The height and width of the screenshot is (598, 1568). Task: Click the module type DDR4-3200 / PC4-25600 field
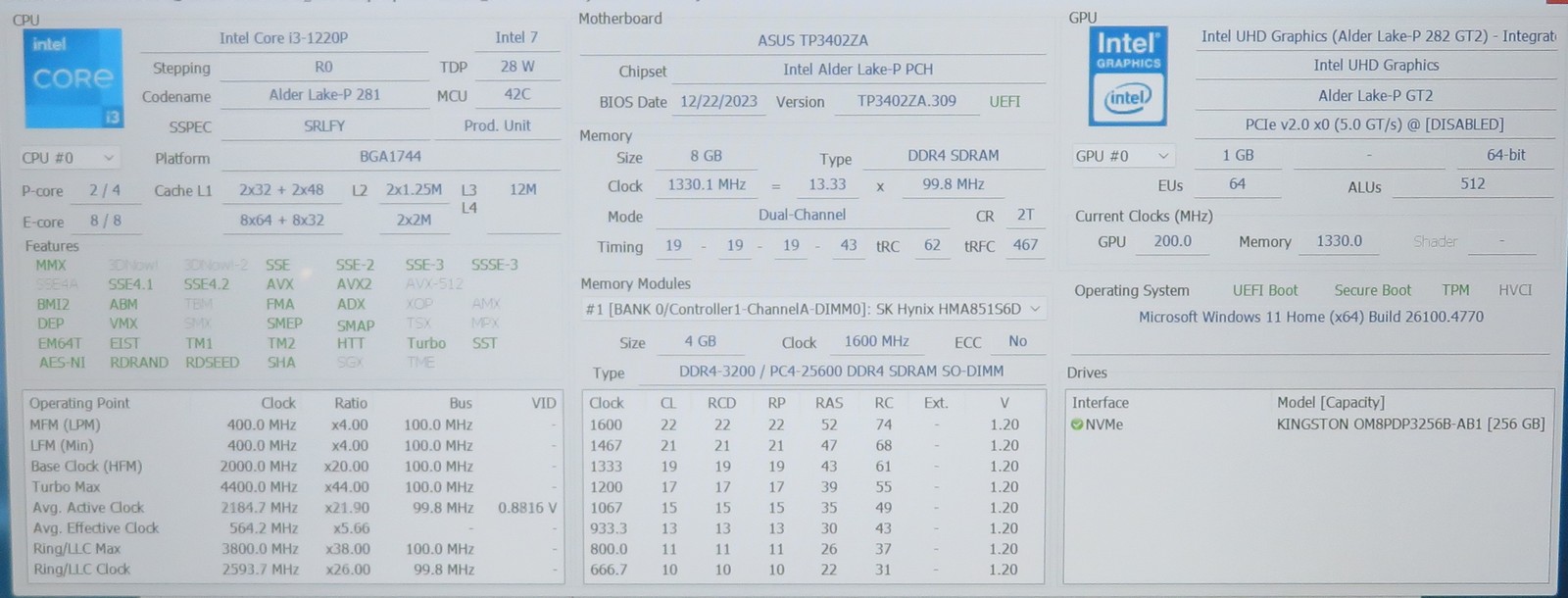841,372
